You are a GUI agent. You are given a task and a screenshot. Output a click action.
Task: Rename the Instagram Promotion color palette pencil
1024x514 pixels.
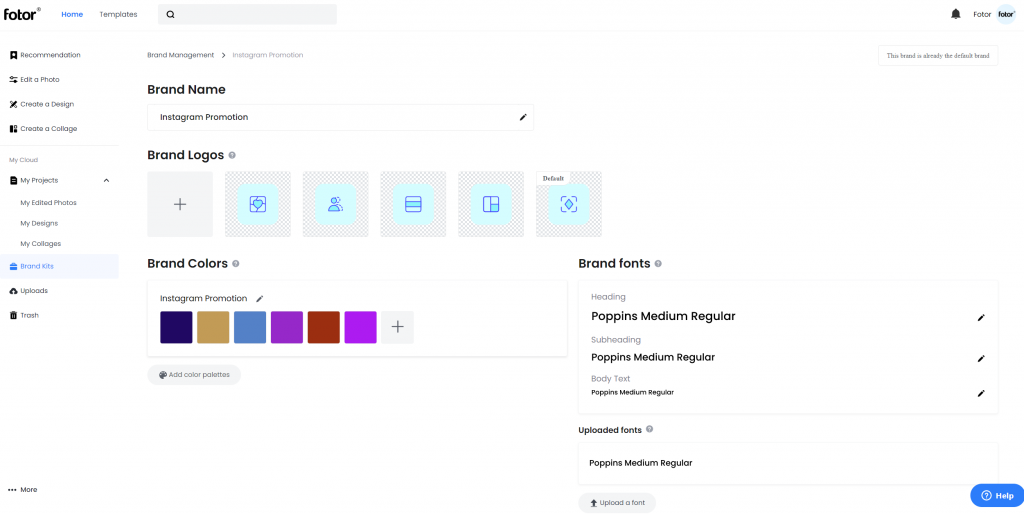[259, 298]
